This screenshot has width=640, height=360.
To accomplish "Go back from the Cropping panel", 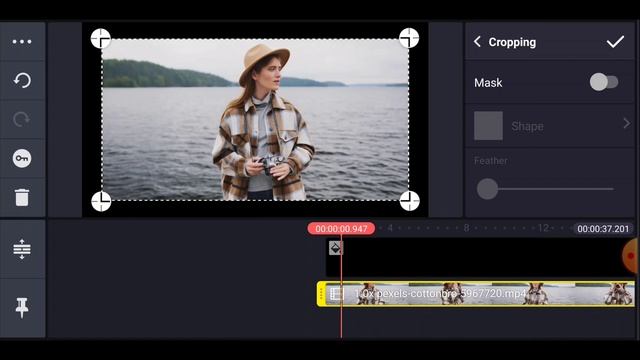I will [x=477, y=42].
